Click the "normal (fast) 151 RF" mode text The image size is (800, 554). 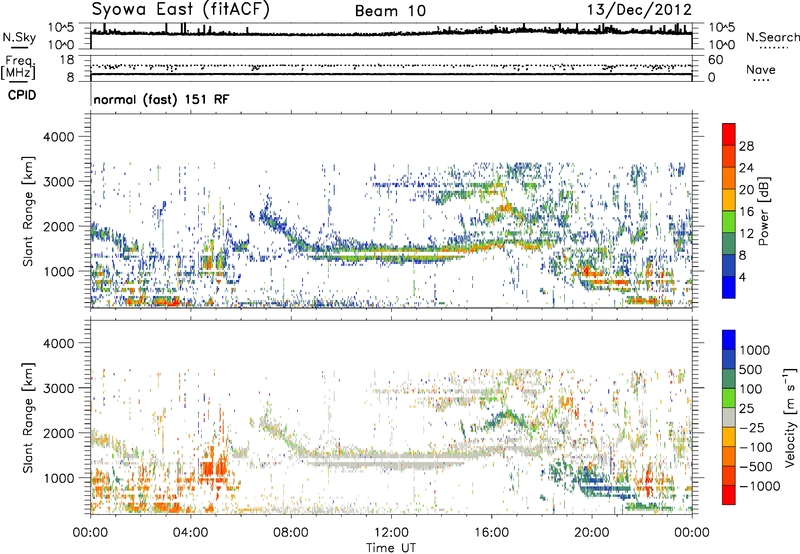coord(161,99)
